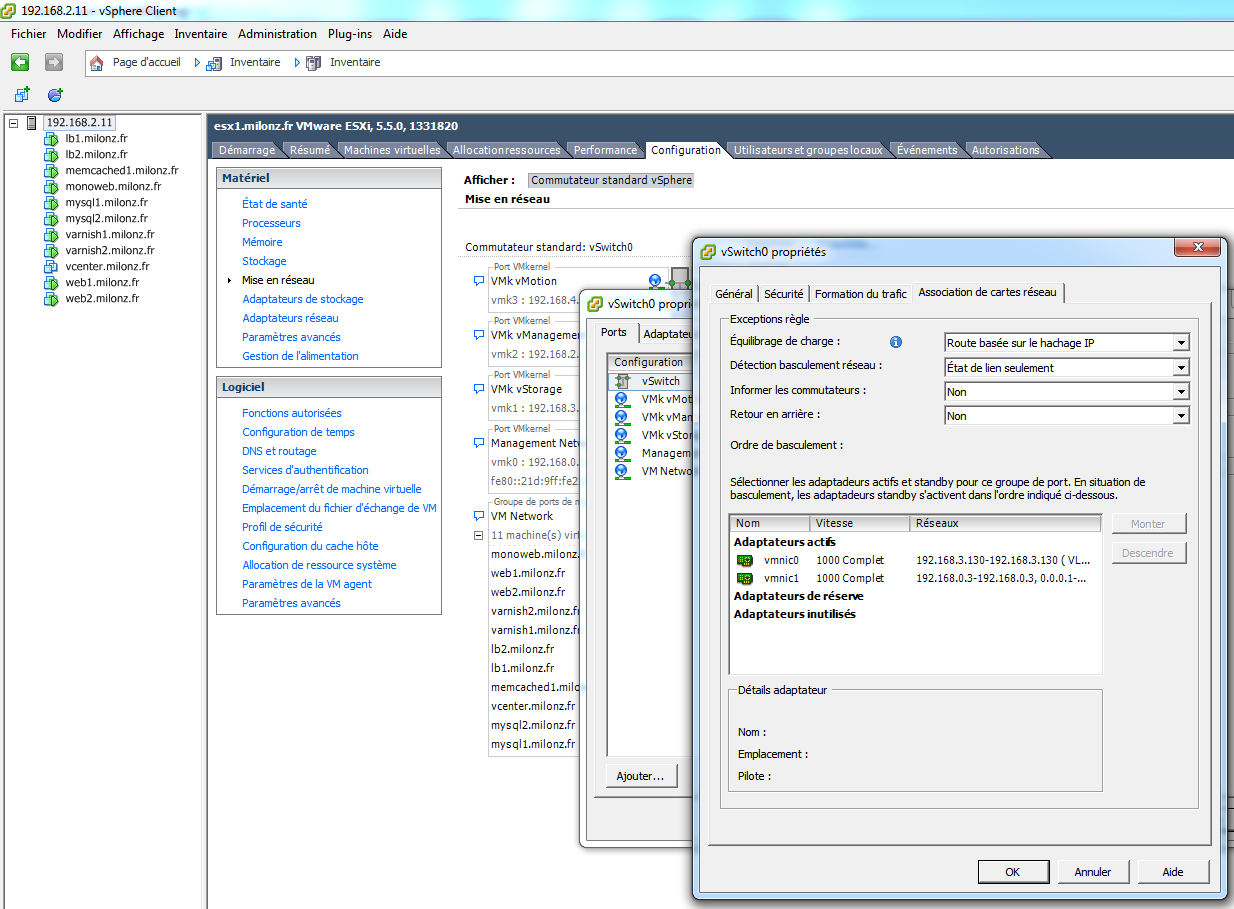Click the vSwitch0 propriétés title bar icon

point(708,252)
